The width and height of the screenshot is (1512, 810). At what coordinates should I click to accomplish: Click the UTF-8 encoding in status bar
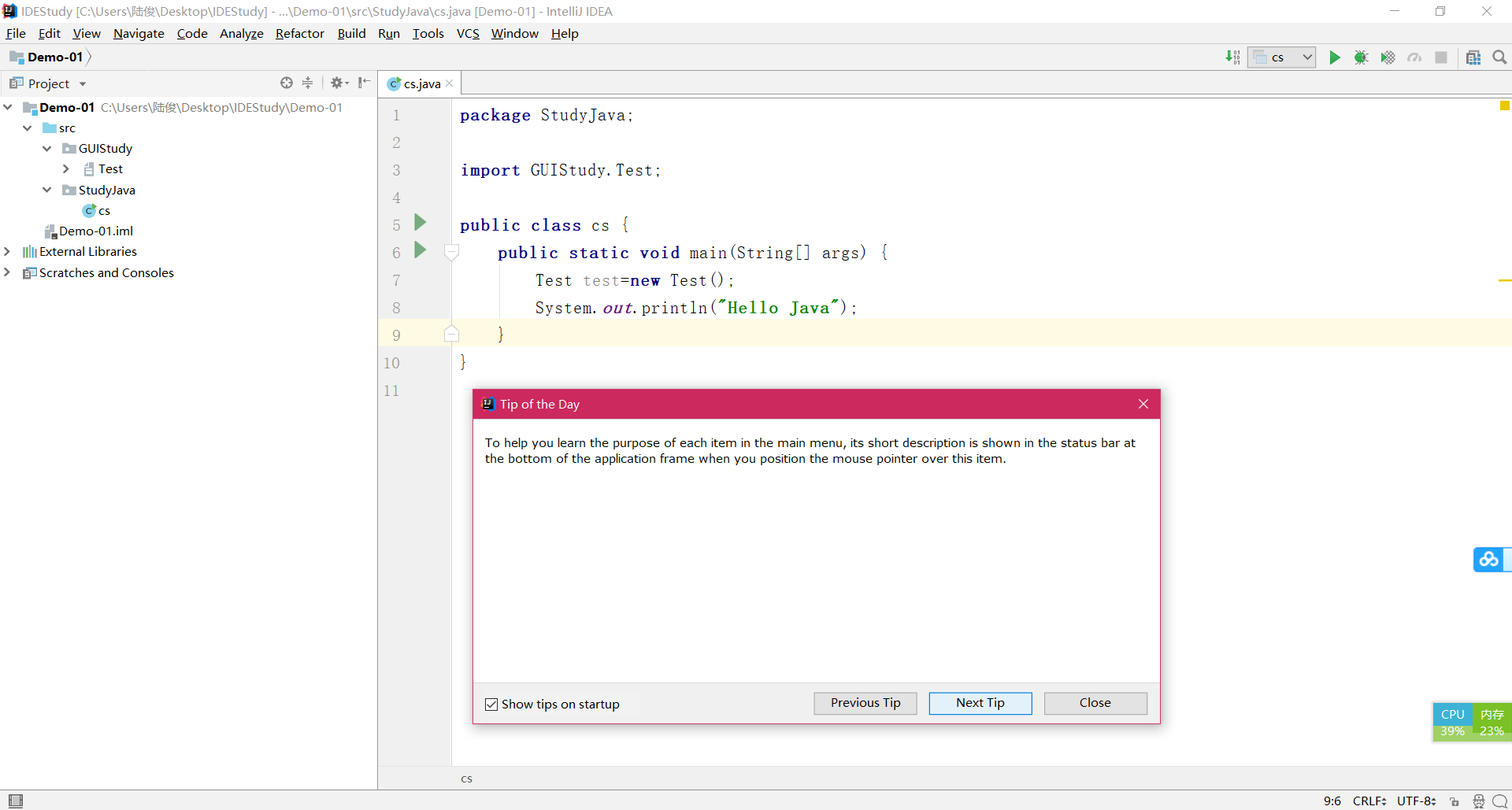point(1417,801)
